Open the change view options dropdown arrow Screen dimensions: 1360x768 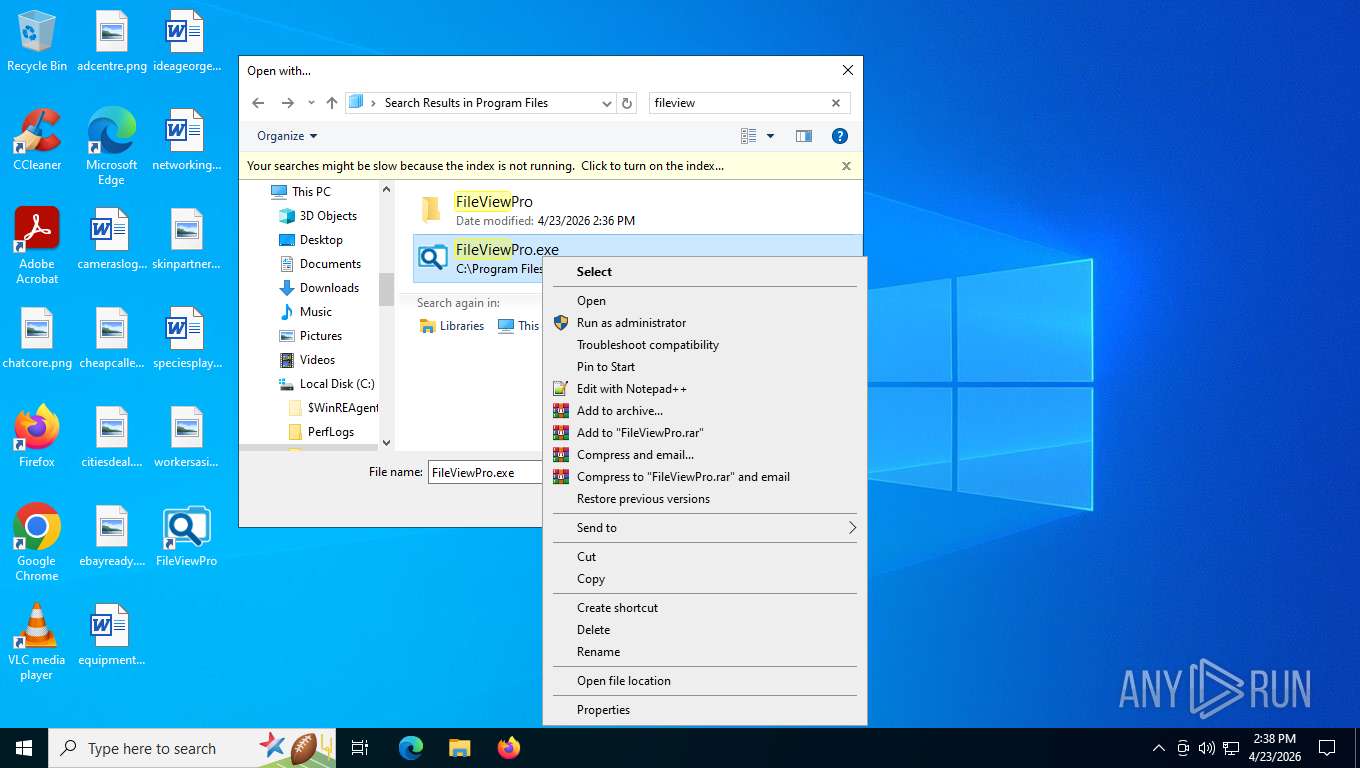click(x=770, y=136)
